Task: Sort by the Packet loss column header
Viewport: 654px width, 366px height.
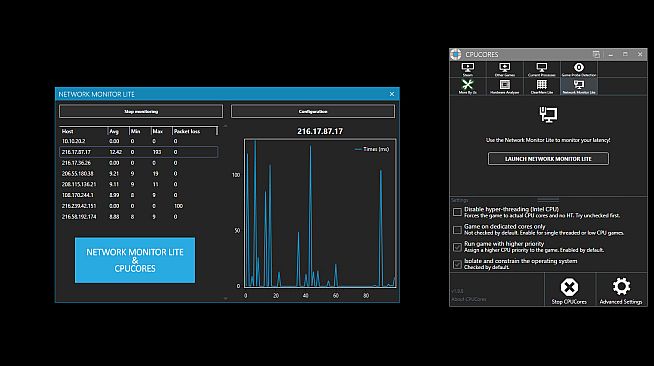Action: tap(195, 131)
